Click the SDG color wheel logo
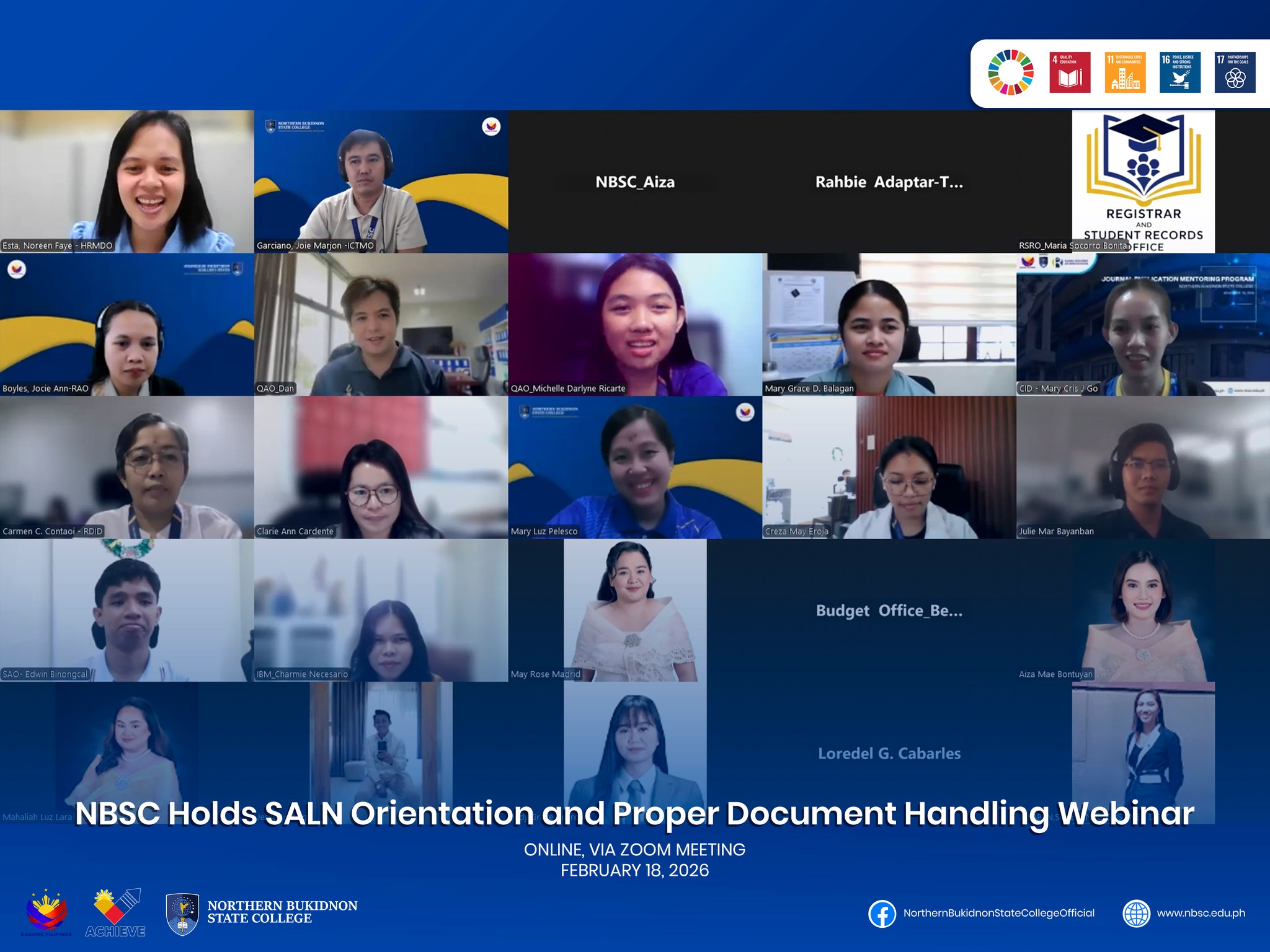Viewport: 1270px width, 952px height. (1010, 73)
